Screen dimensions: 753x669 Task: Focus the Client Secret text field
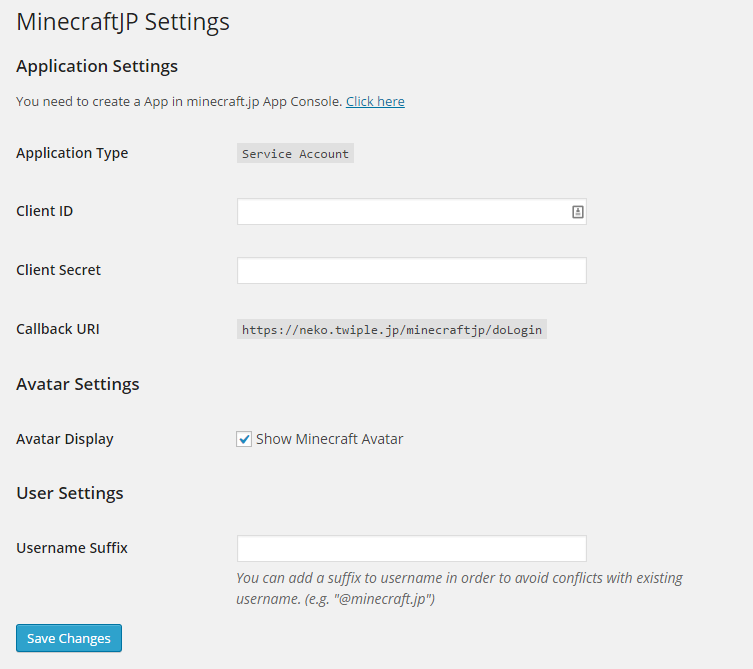click(x=411, y=271)
